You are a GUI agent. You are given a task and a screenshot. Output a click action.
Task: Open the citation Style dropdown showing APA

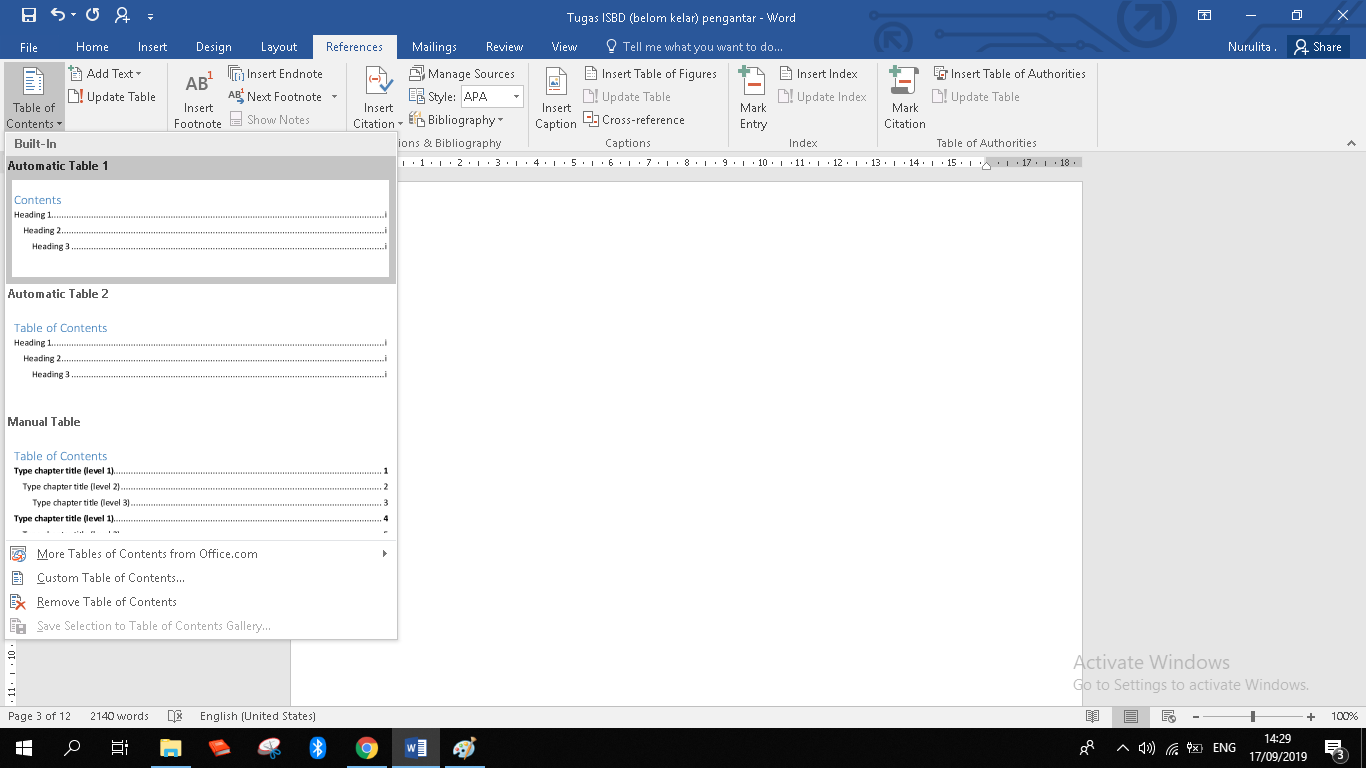(516, 97)
